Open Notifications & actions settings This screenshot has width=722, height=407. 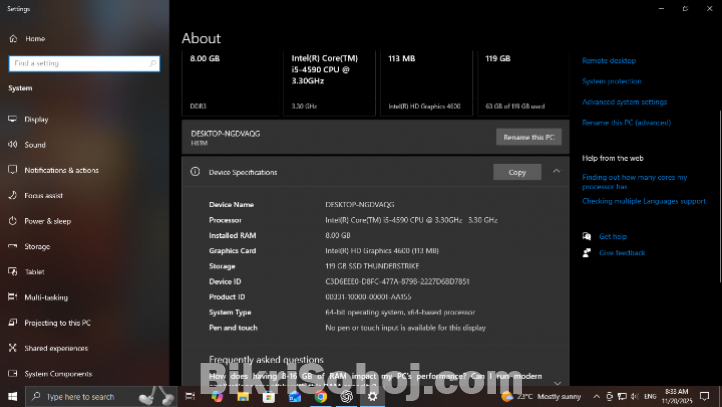click(60, 170)
